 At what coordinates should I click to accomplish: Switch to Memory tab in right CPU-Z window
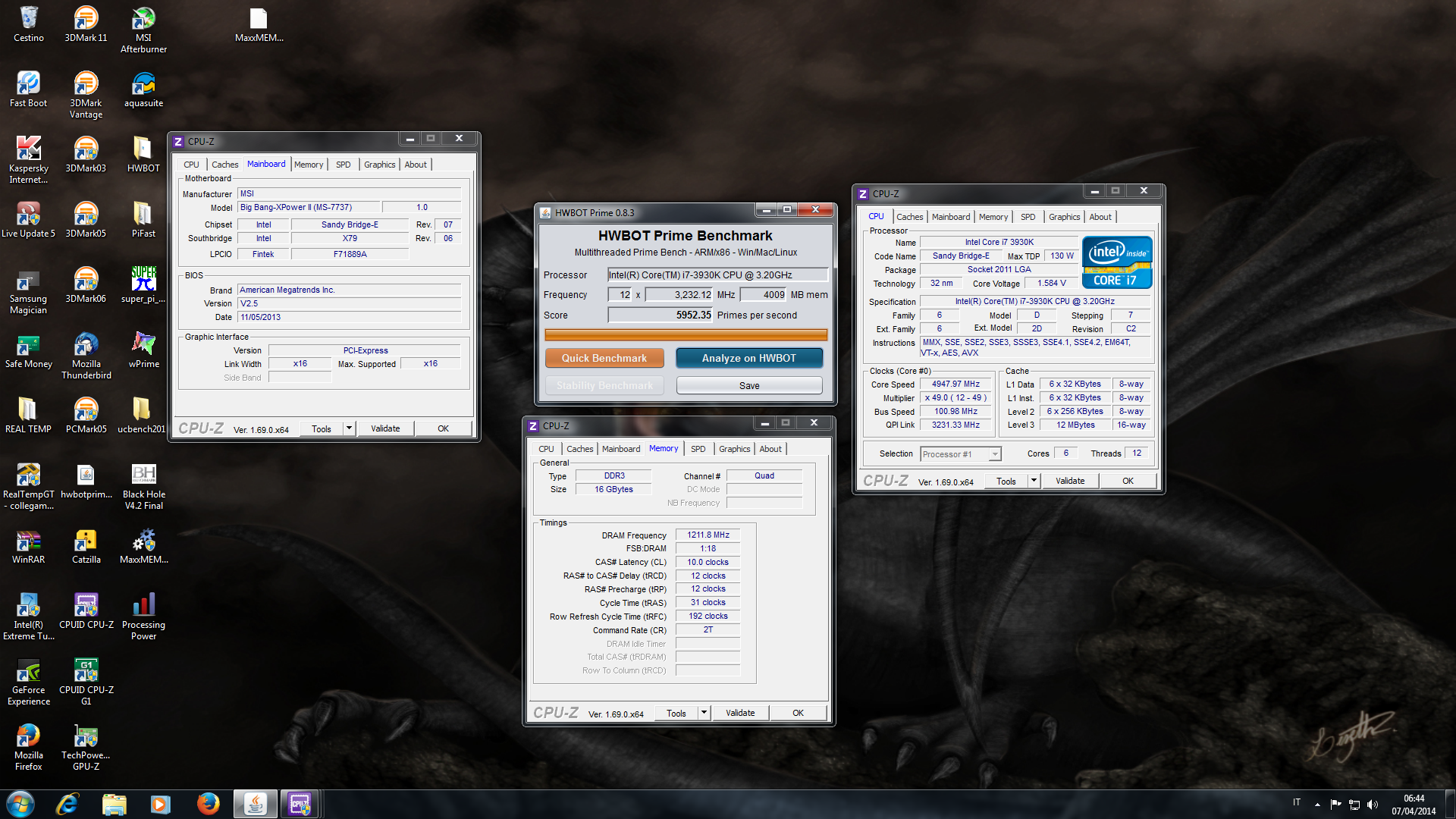(x=993, y=217)
